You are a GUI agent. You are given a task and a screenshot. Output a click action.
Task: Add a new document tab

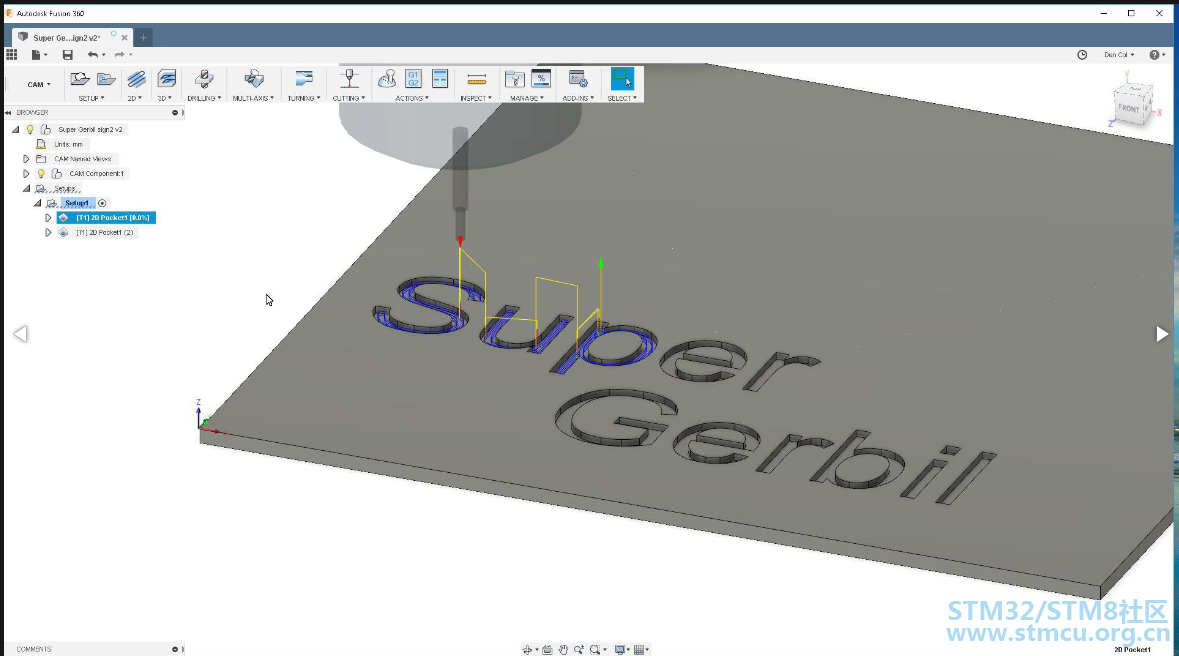point(143,38)
